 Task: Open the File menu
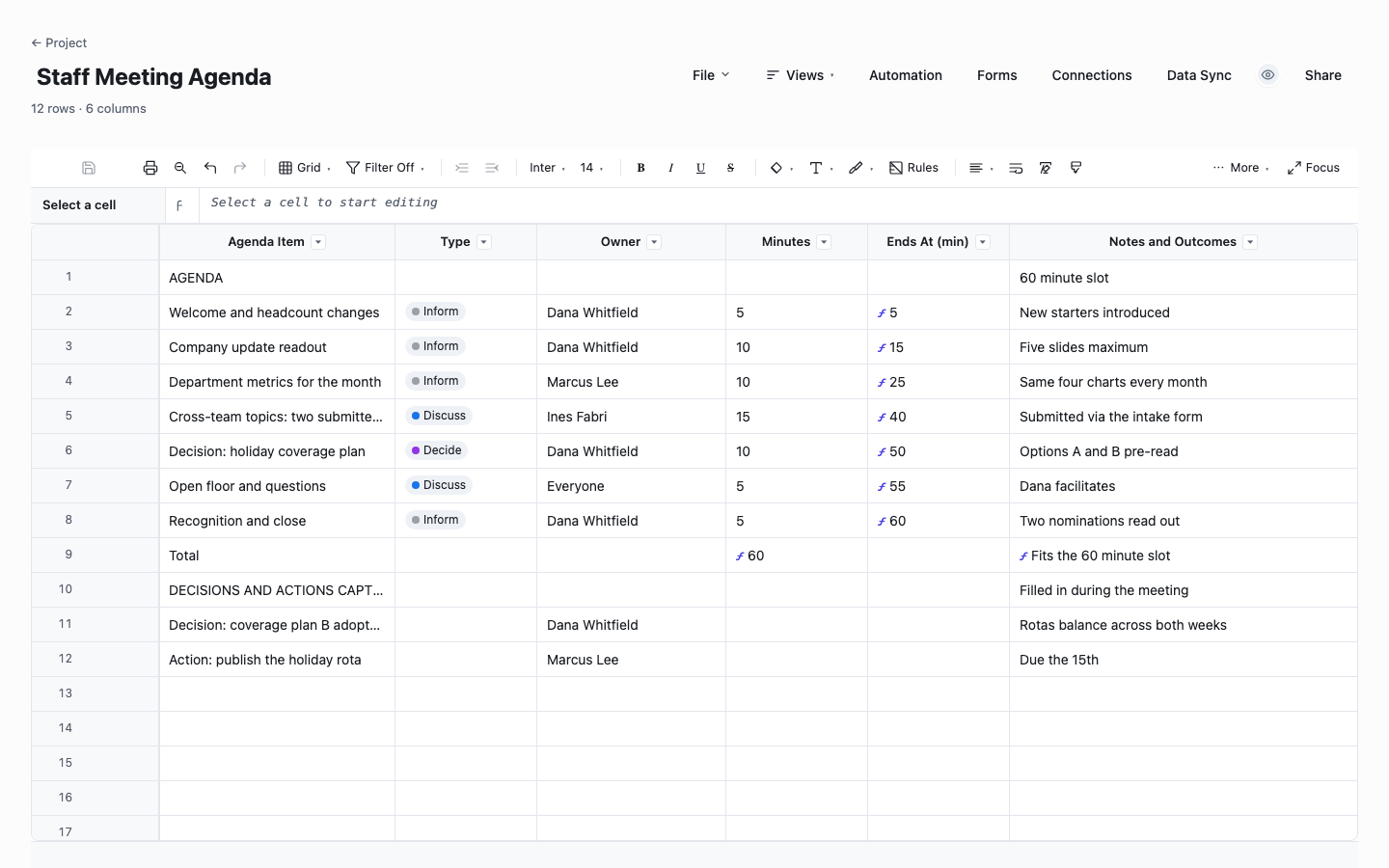click(x=711, y=75)
